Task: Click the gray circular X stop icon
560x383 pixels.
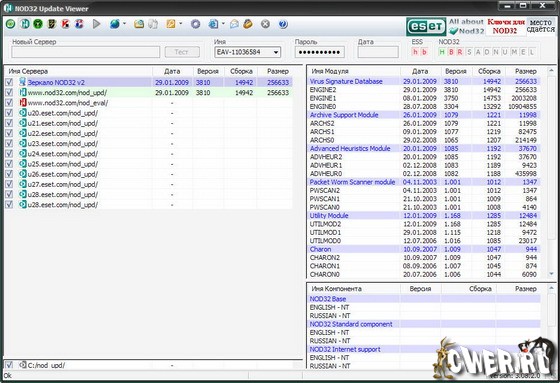Action: (x=265, y=24)
